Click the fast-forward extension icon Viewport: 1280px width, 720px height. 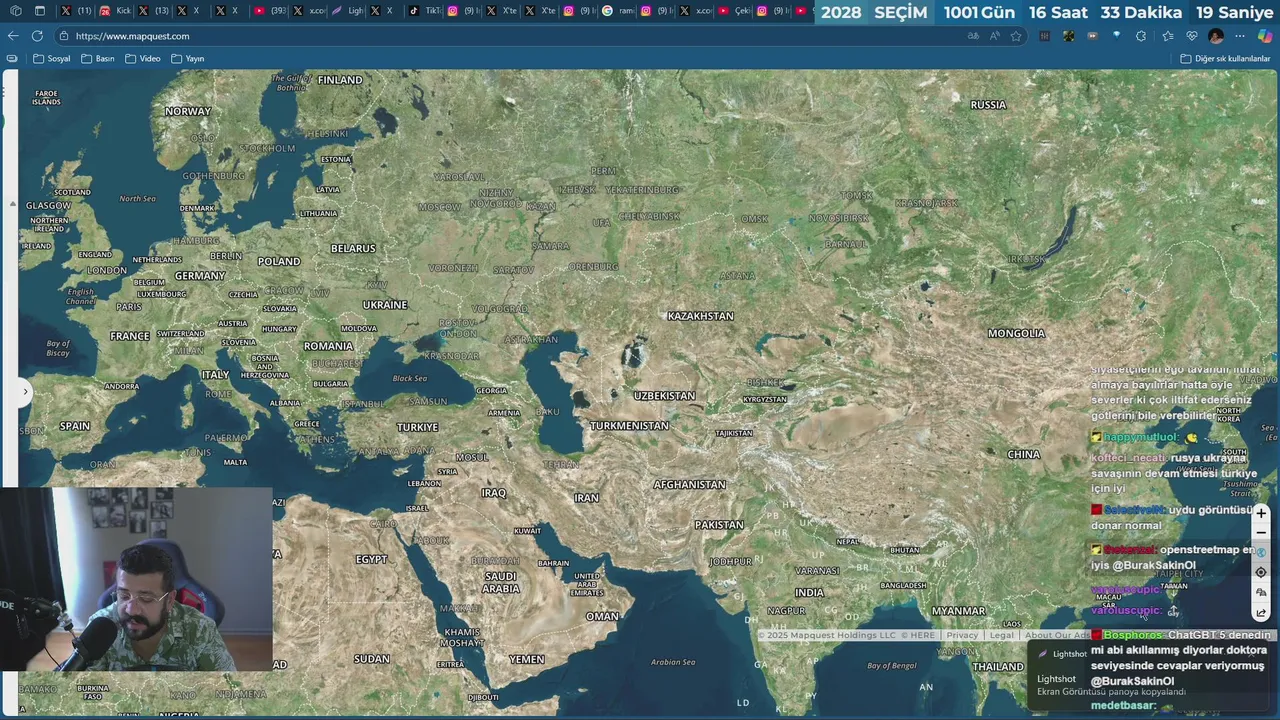coord(1092,36)
